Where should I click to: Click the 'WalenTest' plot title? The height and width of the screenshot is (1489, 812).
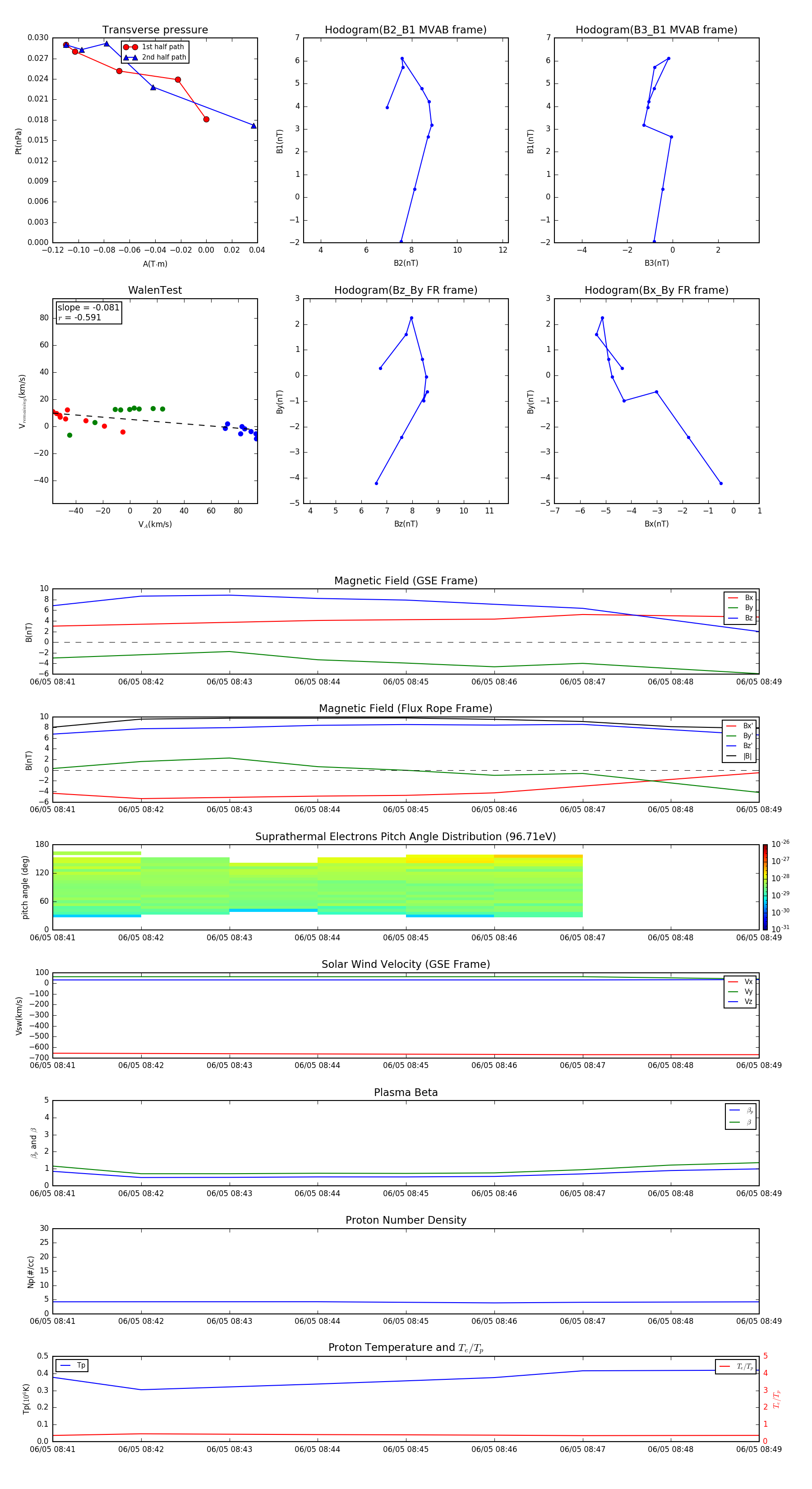[x=155, y=290]
